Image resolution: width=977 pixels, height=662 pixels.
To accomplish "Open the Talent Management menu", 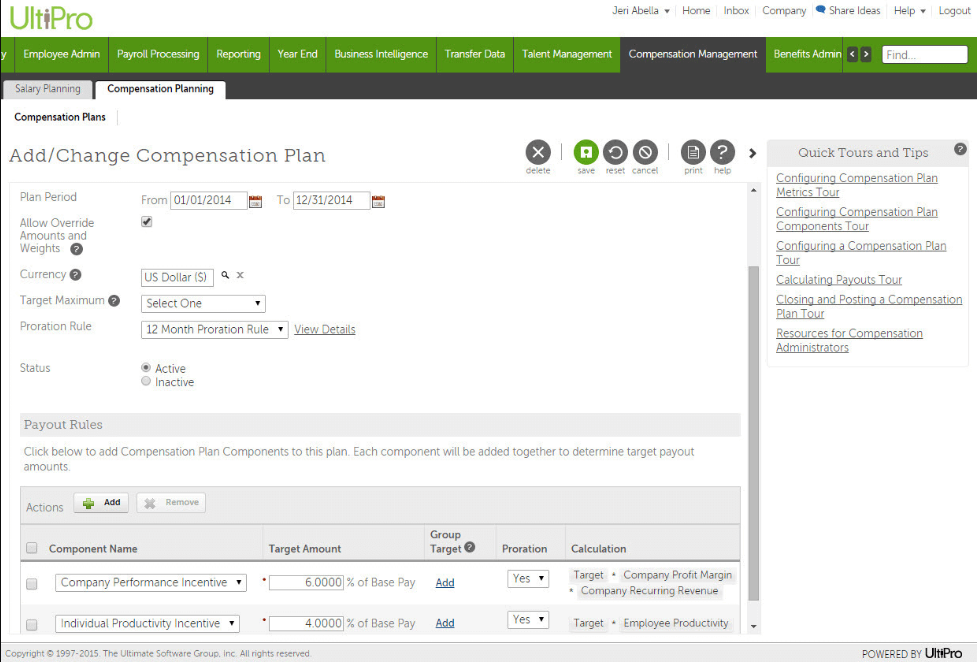I will click(x=567, y=54).
